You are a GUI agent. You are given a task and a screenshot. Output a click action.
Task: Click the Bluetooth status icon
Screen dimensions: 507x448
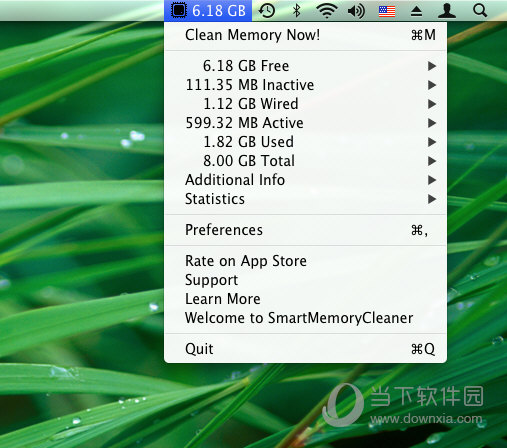297,11
